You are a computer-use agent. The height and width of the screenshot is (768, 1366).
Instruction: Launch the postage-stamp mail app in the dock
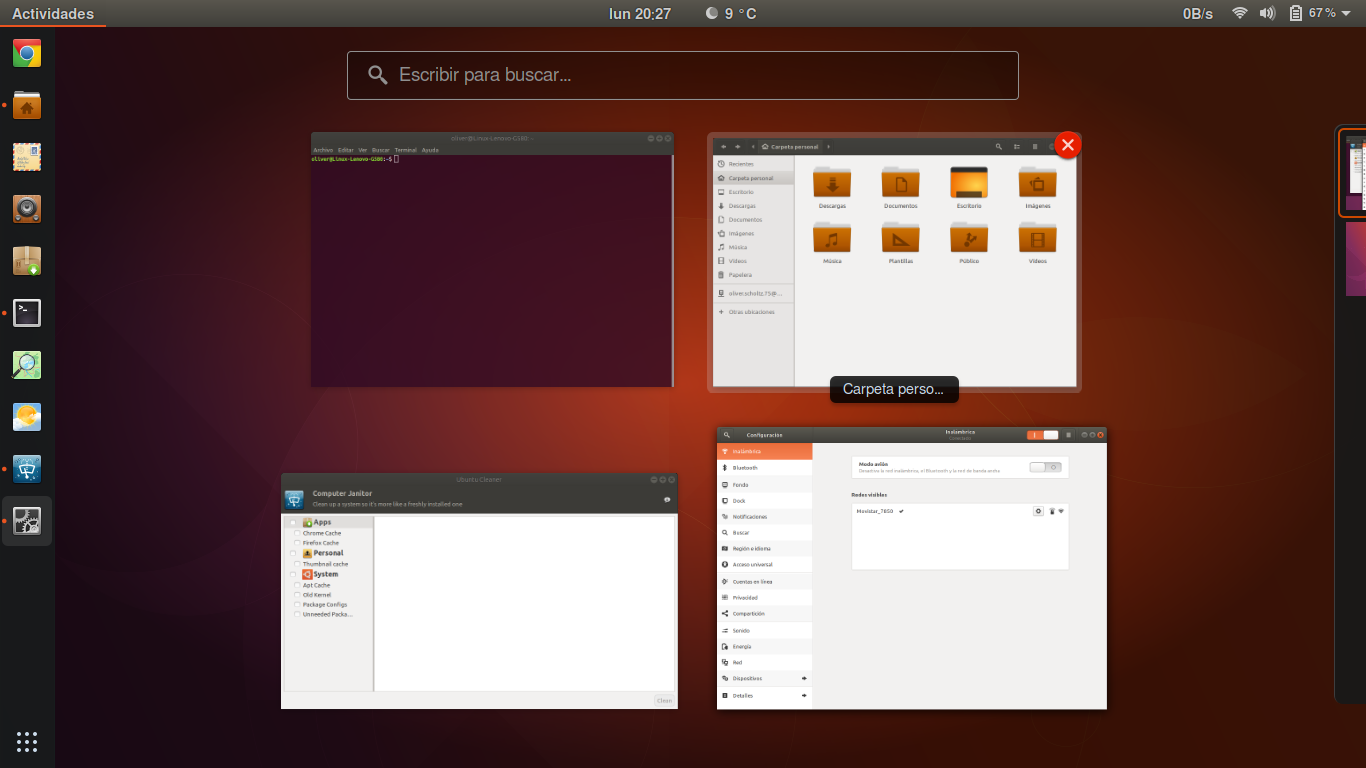(27, 157)
